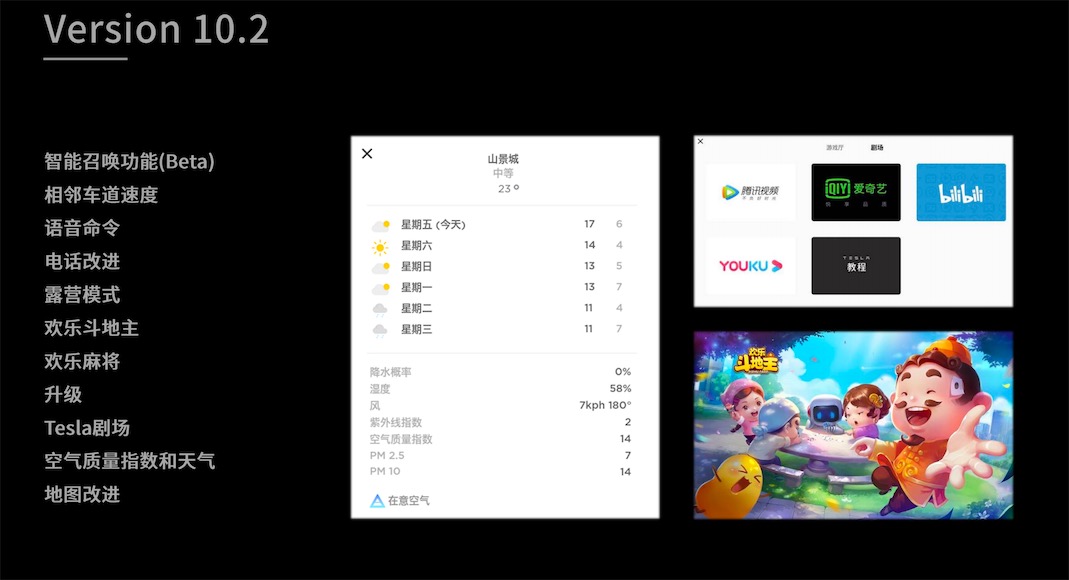This screenshot has width=1069, height=580.
Task: Launch the YOUKU video app
Action: tap(749, 265)
